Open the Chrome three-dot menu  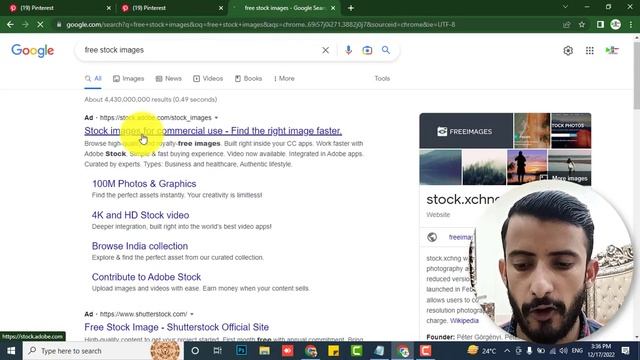631,24
